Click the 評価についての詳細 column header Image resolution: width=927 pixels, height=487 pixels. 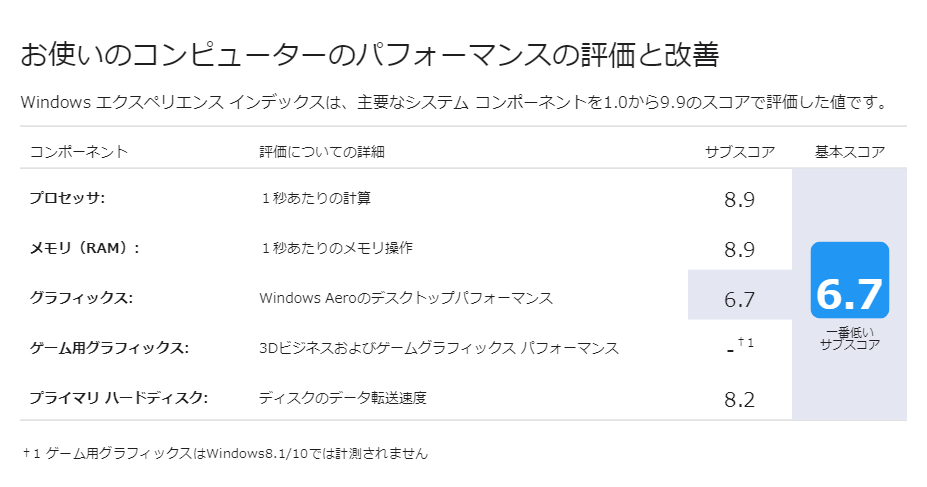pyautogui.click(x=322, y=152)
